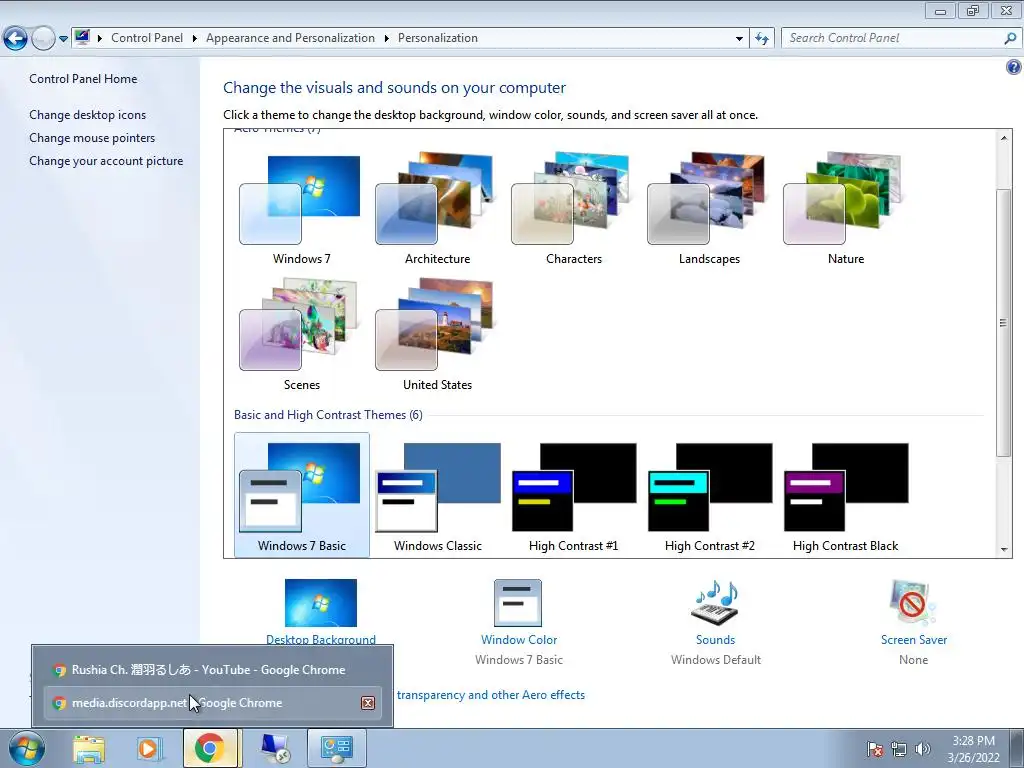Image resolution: width=1024 pixels, height=768 pixels.
Task: Open the clock showing 3:28 PM
Action: [x=973, y=749]
